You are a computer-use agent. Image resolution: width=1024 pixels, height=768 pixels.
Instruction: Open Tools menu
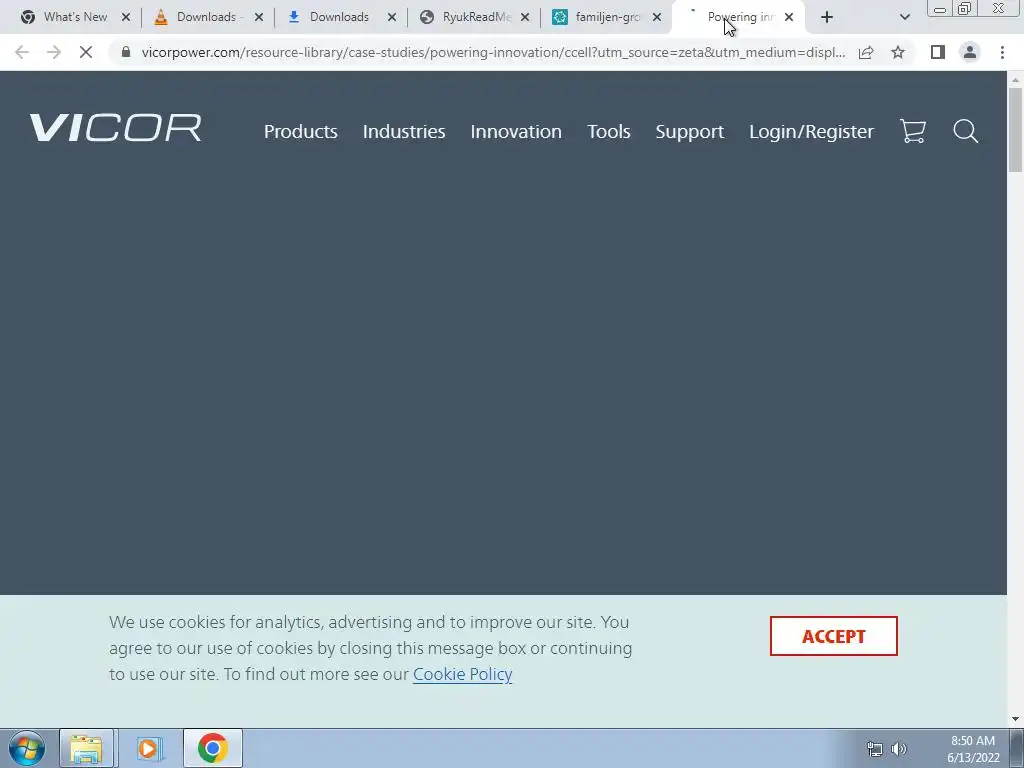tap(609, 131)
